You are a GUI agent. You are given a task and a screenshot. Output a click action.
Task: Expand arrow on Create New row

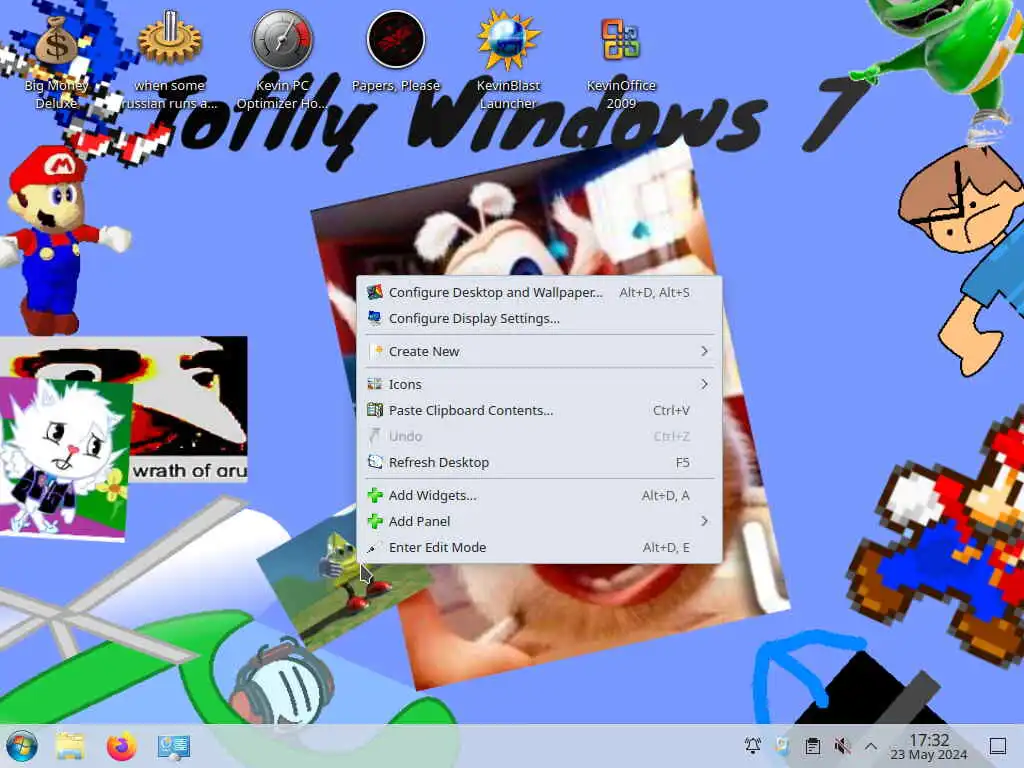[x=704, y=351]
